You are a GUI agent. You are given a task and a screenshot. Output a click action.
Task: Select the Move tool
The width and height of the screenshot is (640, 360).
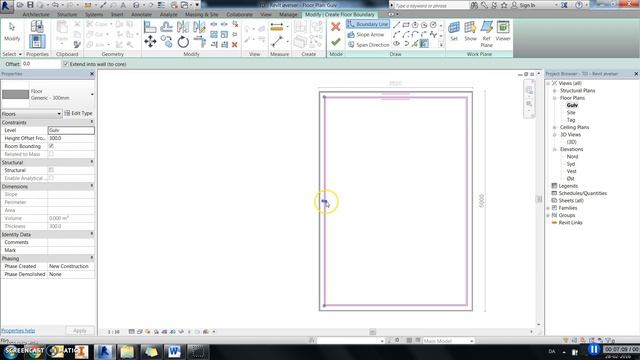click(x=150, y=42)
